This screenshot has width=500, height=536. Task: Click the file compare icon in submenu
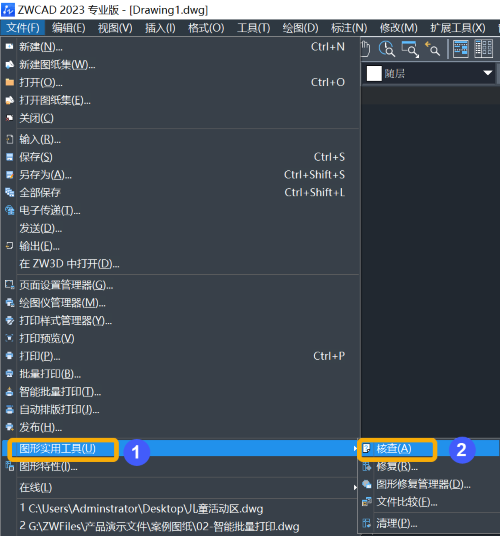point(367,502)
